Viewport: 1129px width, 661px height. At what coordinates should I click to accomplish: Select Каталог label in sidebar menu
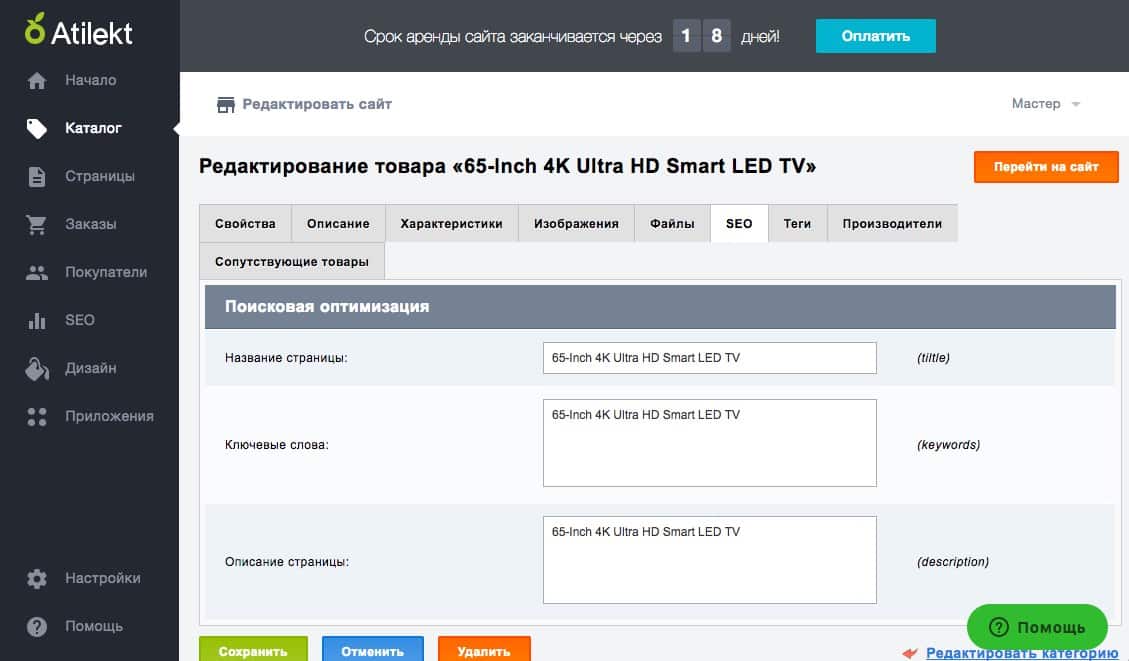pyautogui.click(x=93, y=128)
